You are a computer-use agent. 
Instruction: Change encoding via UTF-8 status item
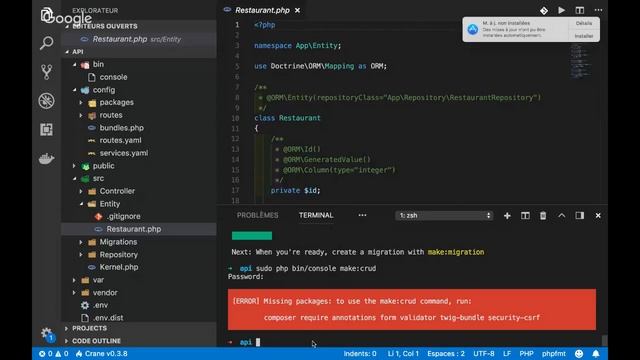click(484, 353)
